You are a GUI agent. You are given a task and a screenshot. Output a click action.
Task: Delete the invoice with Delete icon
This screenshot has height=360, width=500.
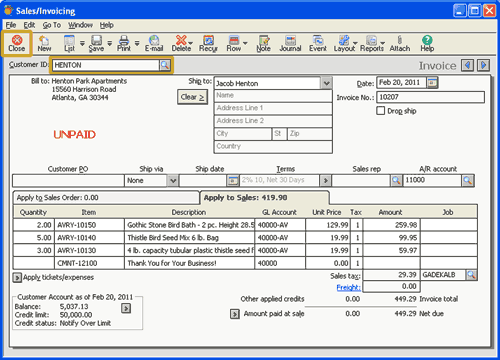point(181,43)
